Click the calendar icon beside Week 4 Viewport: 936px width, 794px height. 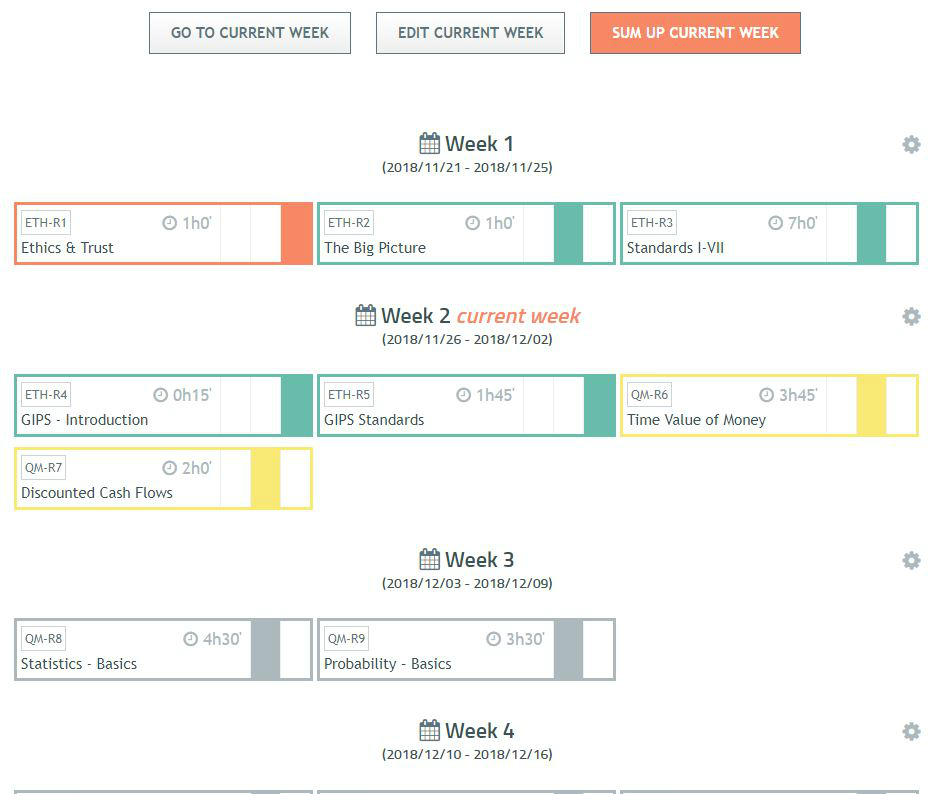pos(430,730)
